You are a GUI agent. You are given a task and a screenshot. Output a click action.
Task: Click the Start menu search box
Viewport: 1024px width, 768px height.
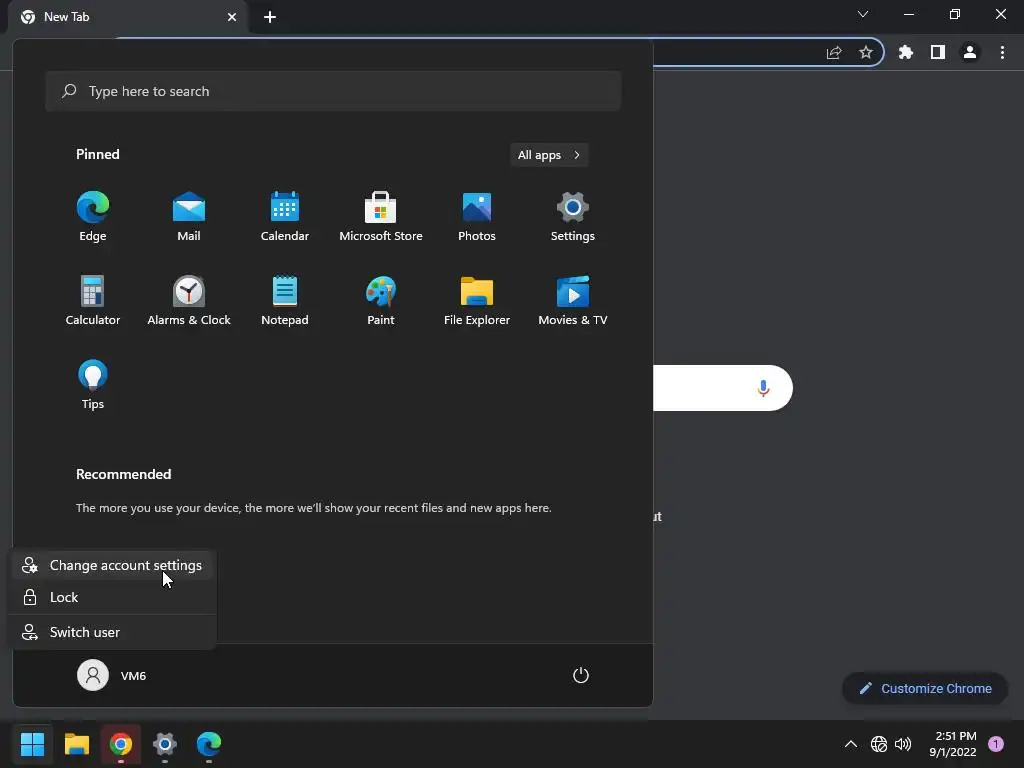(333, 91)
